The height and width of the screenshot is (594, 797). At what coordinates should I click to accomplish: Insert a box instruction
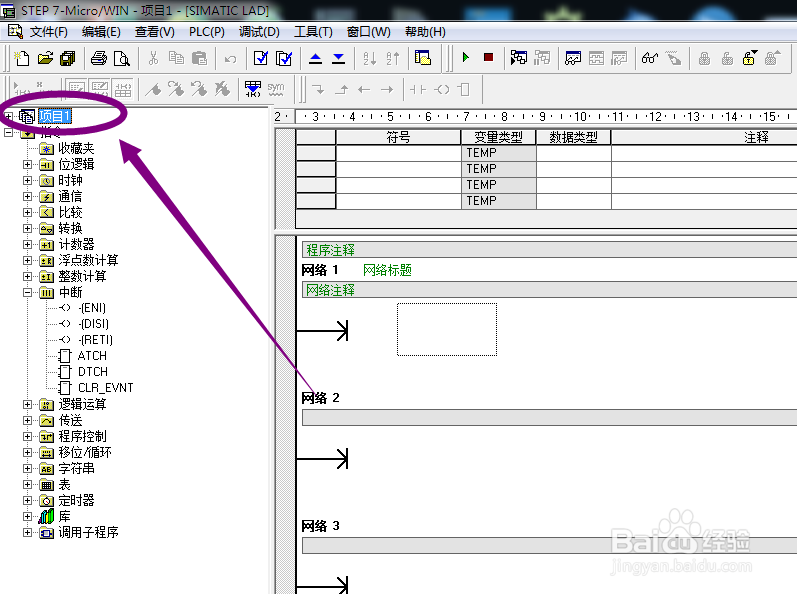point(464,89)
